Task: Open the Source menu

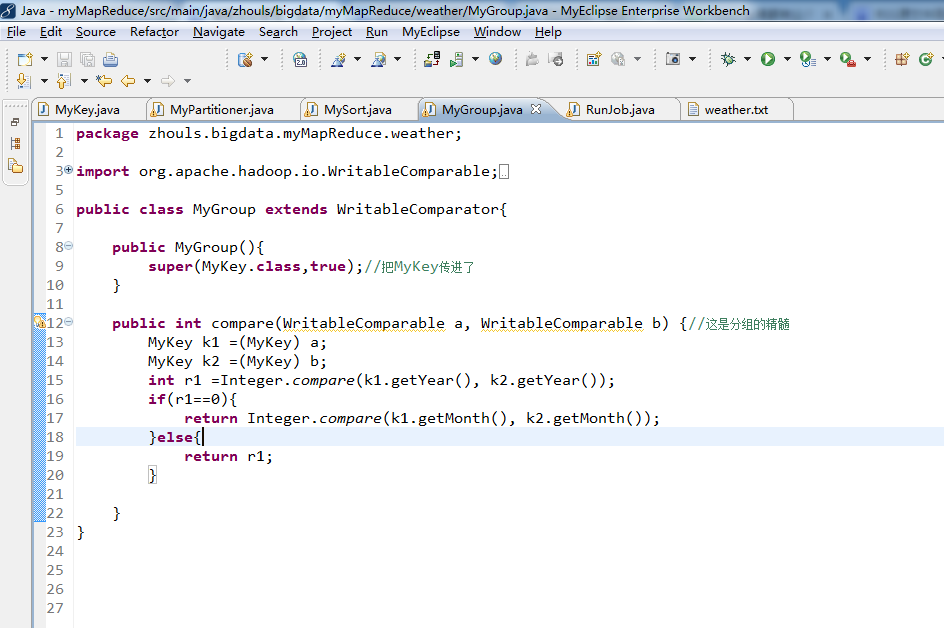Action: click(96, 32)
